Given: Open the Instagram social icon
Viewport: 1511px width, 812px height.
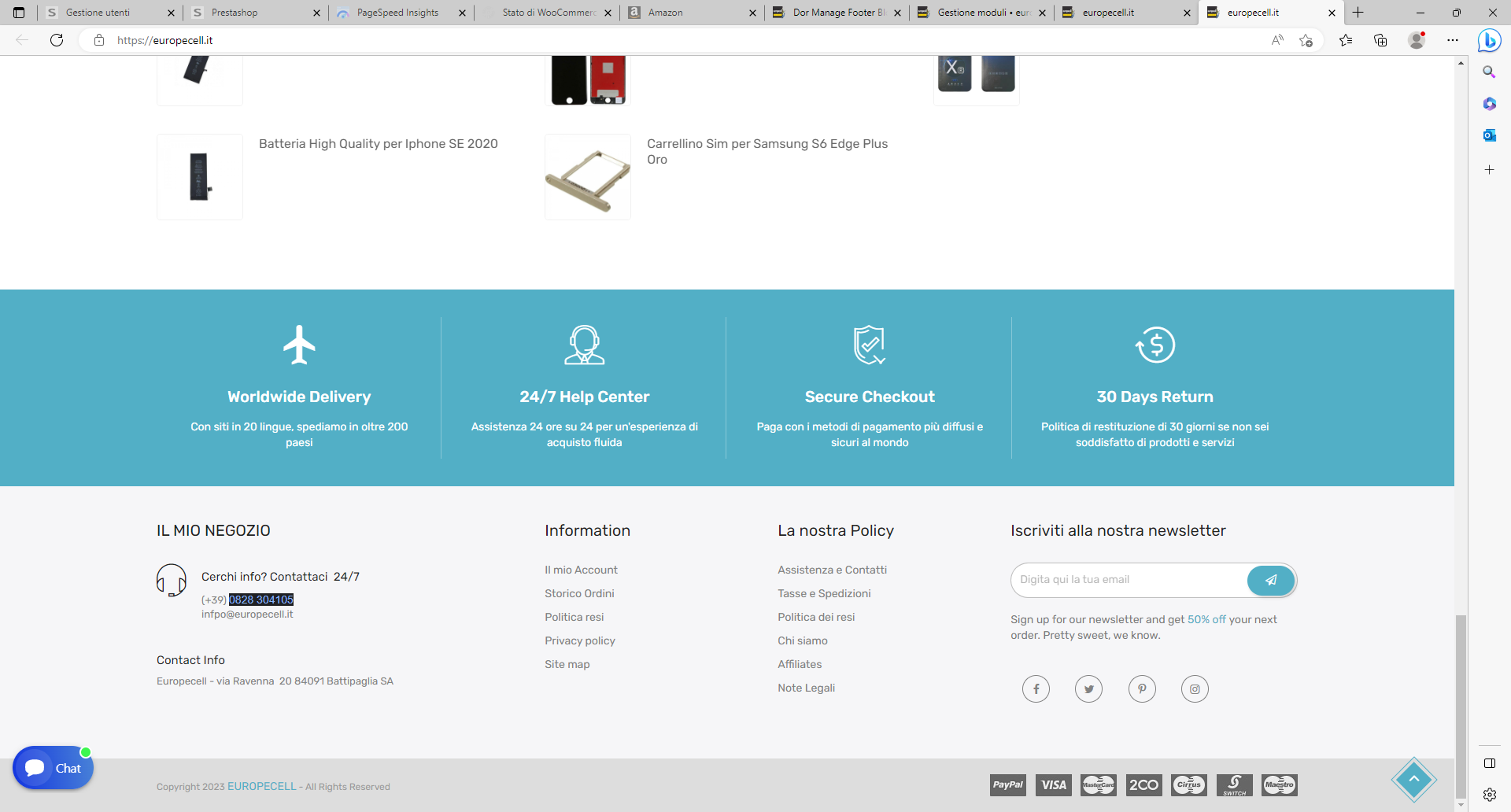Looking at the screenshot, I should pos(1195,689).
